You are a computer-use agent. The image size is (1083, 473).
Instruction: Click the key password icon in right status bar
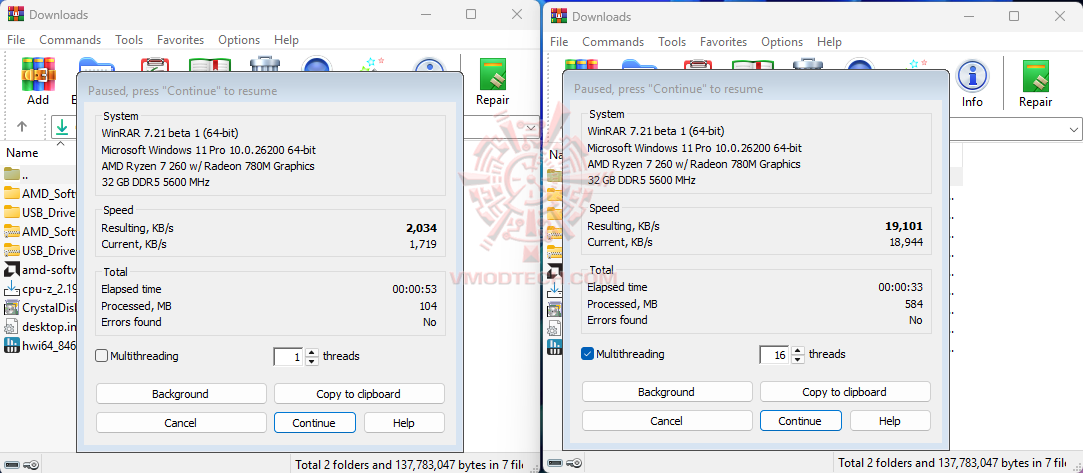(x=573, y=463)
